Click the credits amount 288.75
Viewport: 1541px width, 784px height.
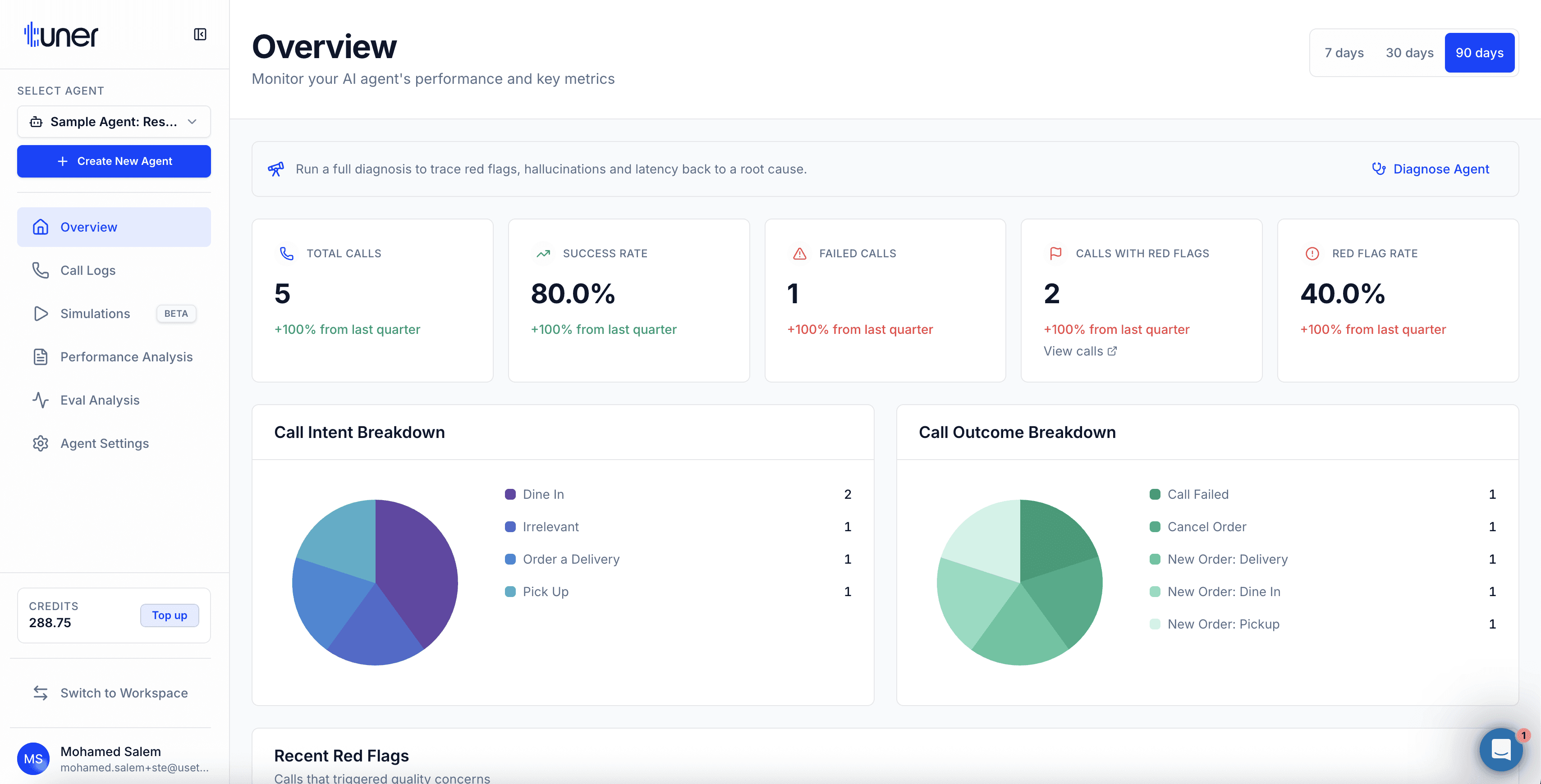pos(50,623)
